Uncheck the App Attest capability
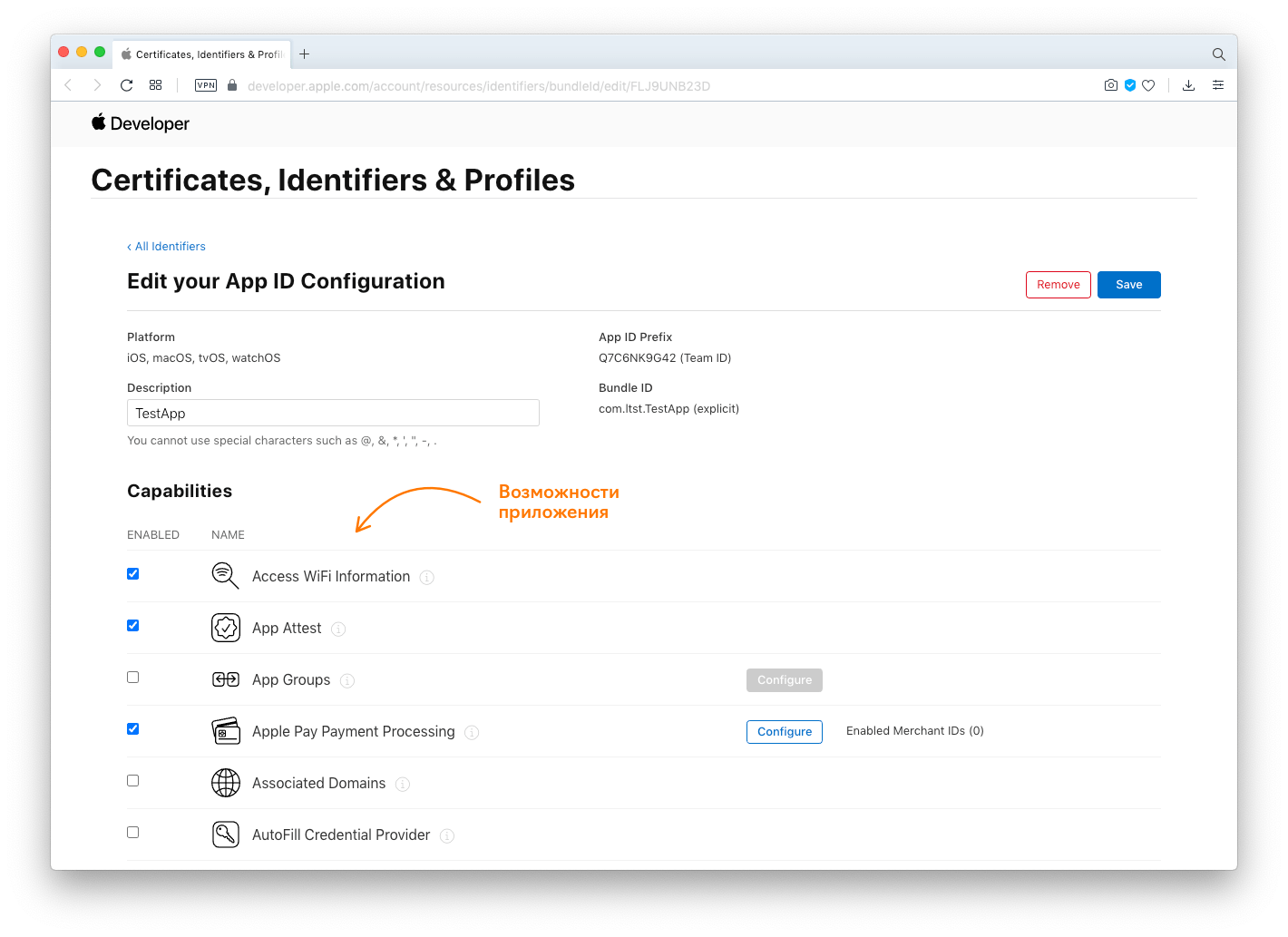This screenshot has height=937, width=1288. point(133,625)
